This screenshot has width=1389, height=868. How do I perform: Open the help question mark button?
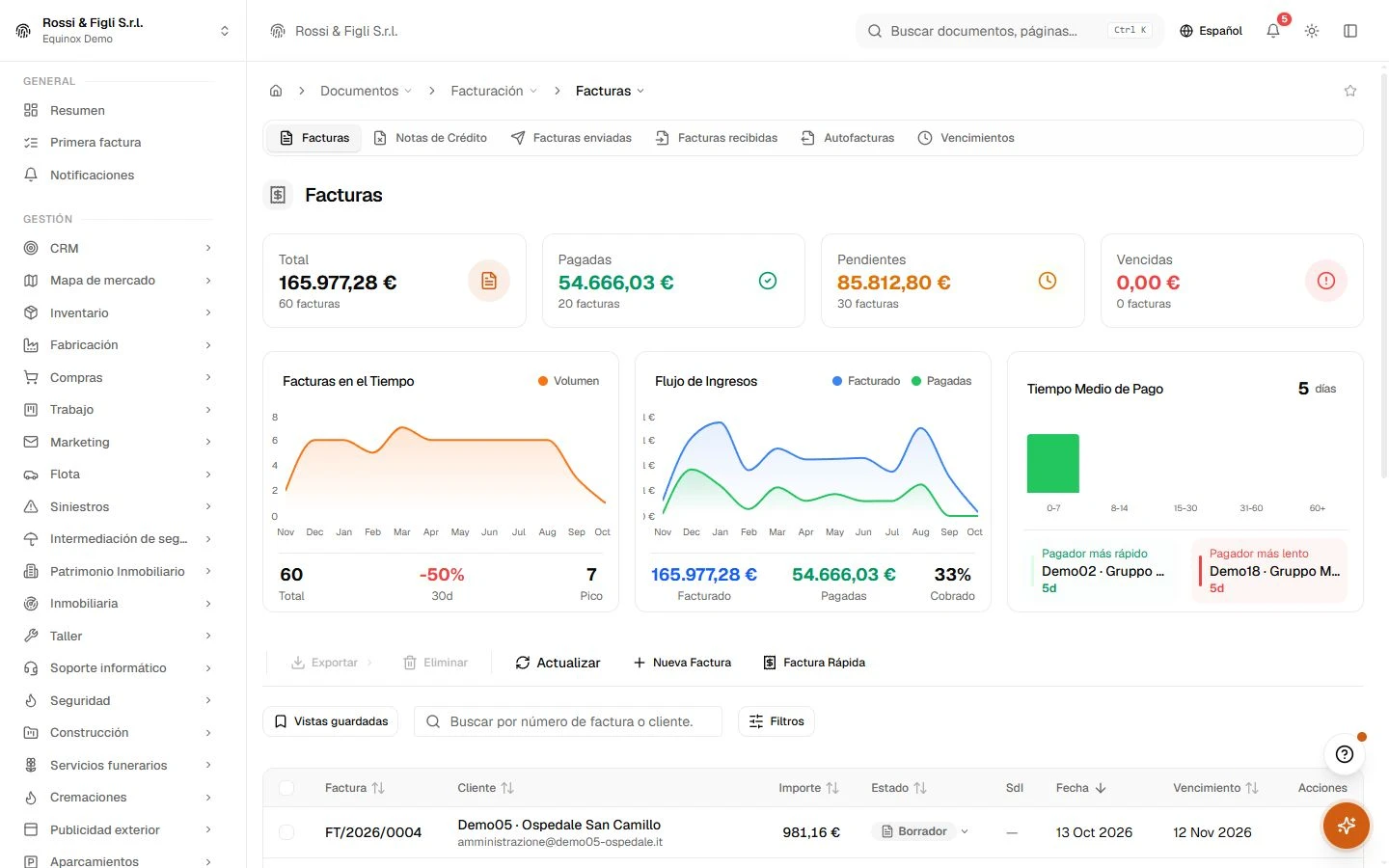click(x=1345, y=754)
